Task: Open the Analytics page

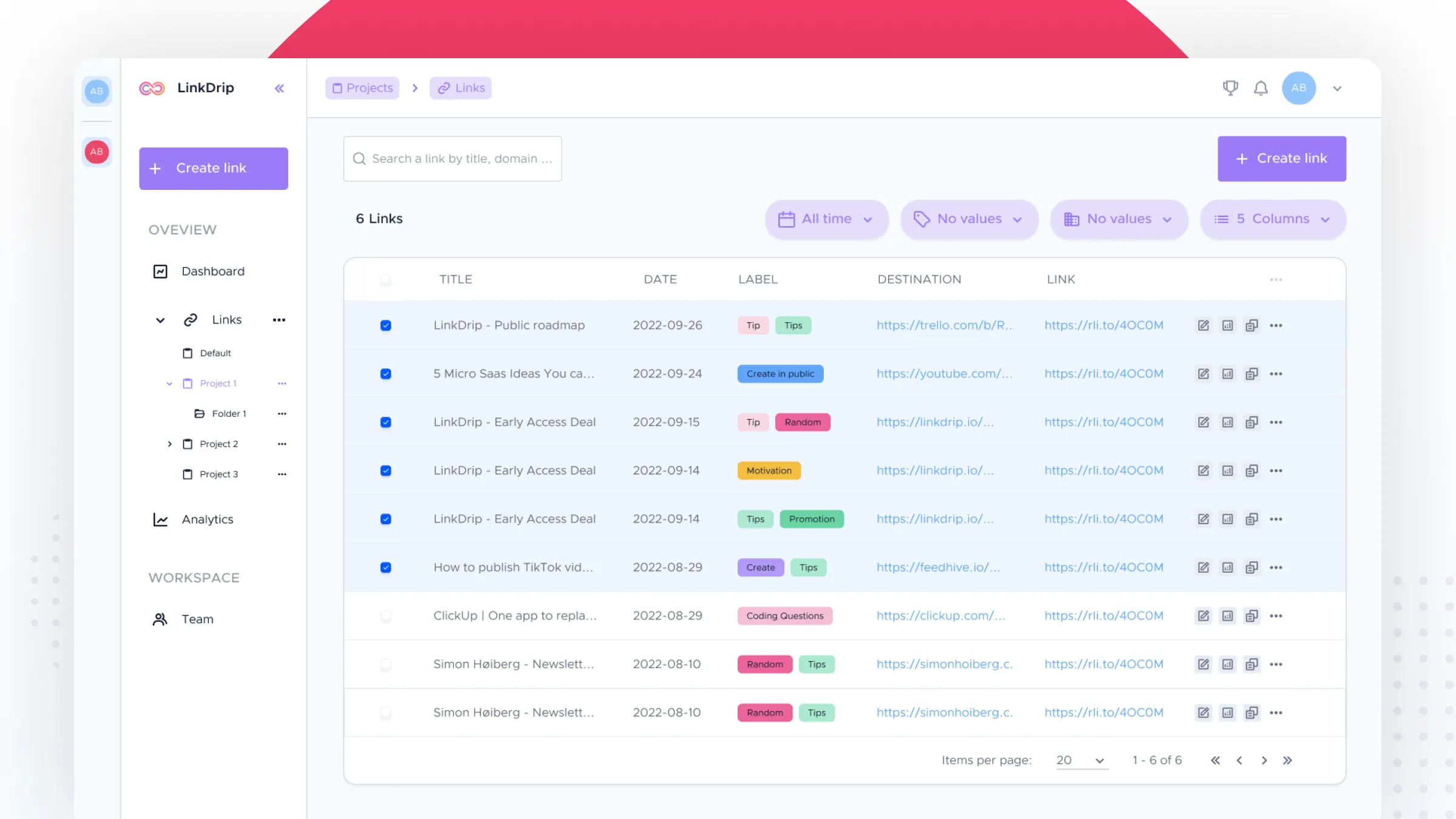Action: pos(207,519)
